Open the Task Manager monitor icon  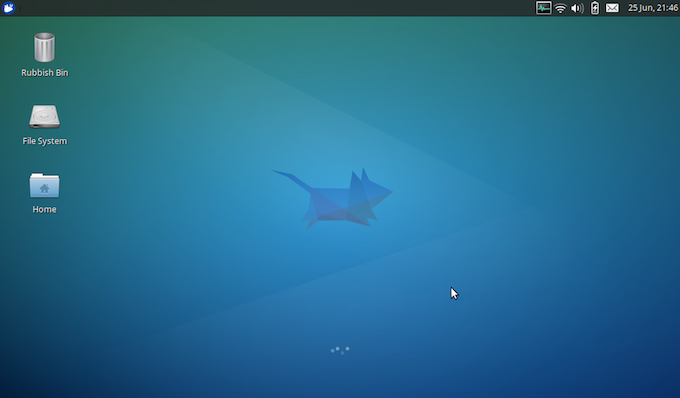click(x=543, y=8)
